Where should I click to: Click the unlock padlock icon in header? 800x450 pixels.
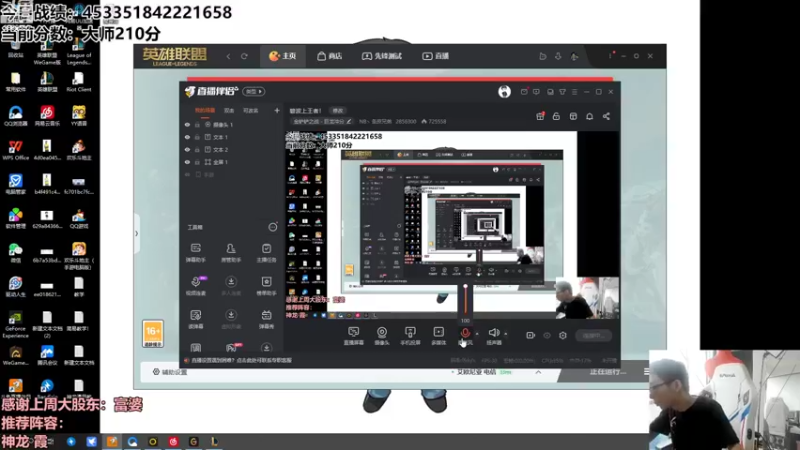tap(556, 116)
